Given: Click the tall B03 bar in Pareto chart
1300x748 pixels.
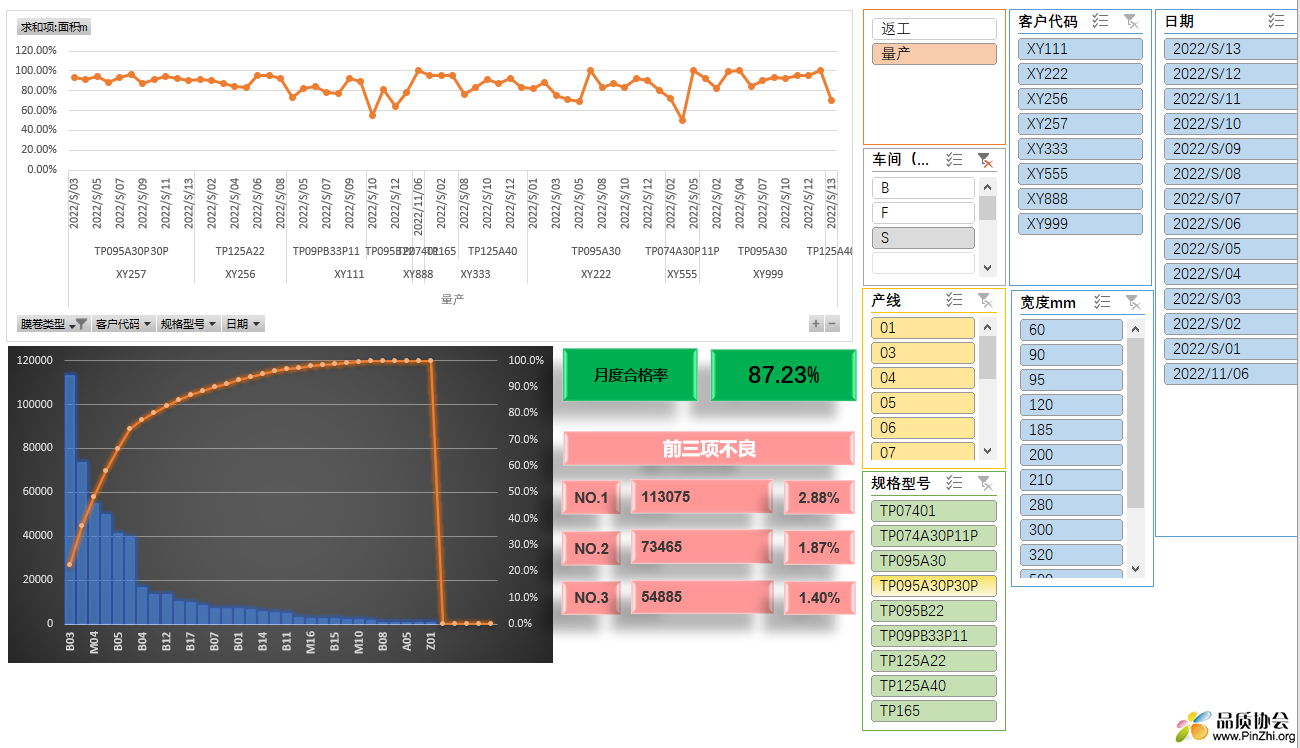Looking at the screenshot, I should (x=70, y=498).
